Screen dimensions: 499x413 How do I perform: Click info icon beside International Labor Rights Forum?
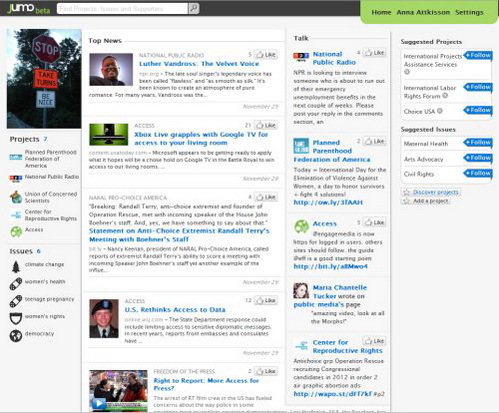(445, 96)
